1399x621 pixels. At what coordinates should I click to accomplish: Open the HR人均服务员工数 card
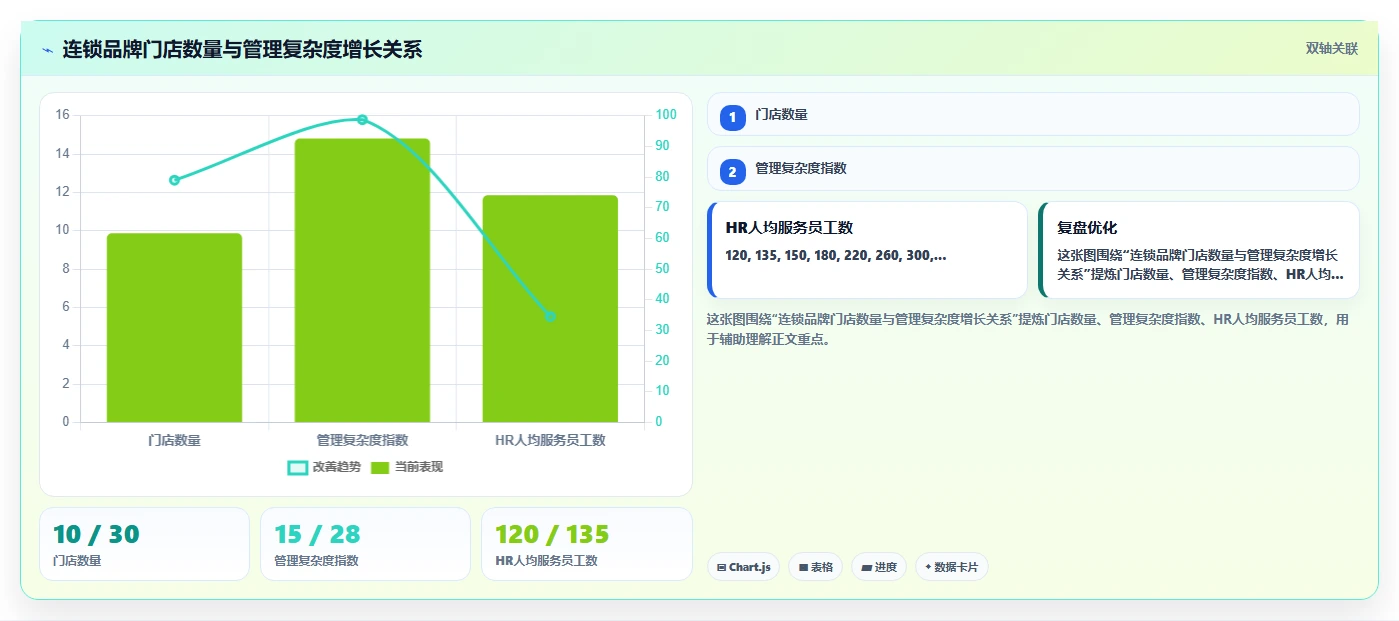coord(867,250)
